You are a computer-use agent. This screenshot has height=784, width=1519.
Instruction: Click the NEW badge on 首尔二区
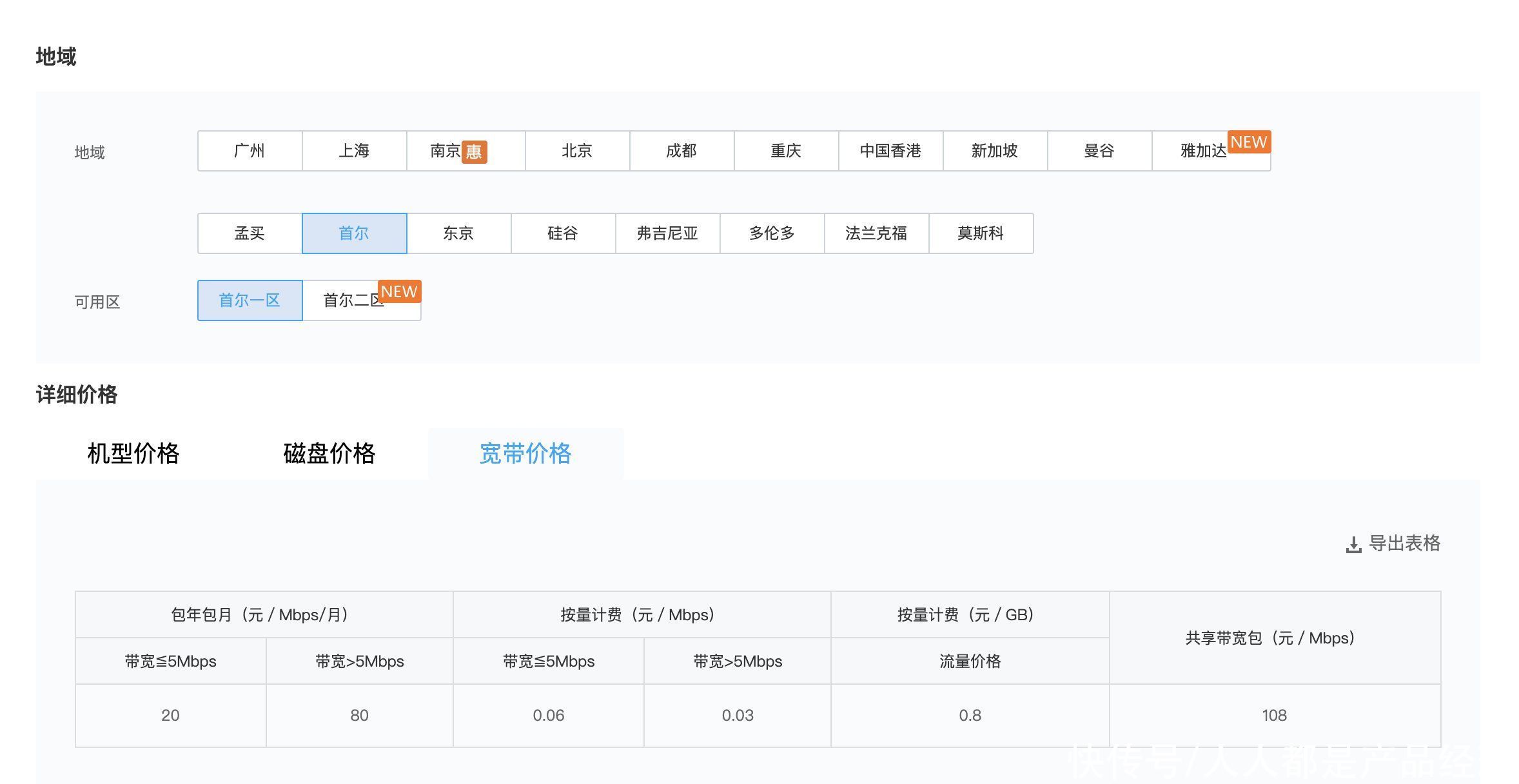(x=399, y=291)
